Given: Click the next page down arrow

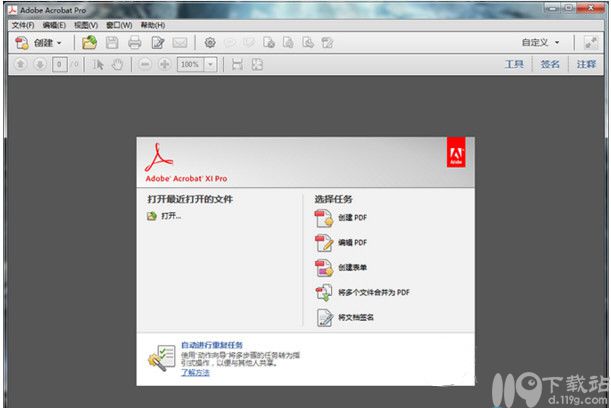Looking at the screenshot, I should [40, 64].
